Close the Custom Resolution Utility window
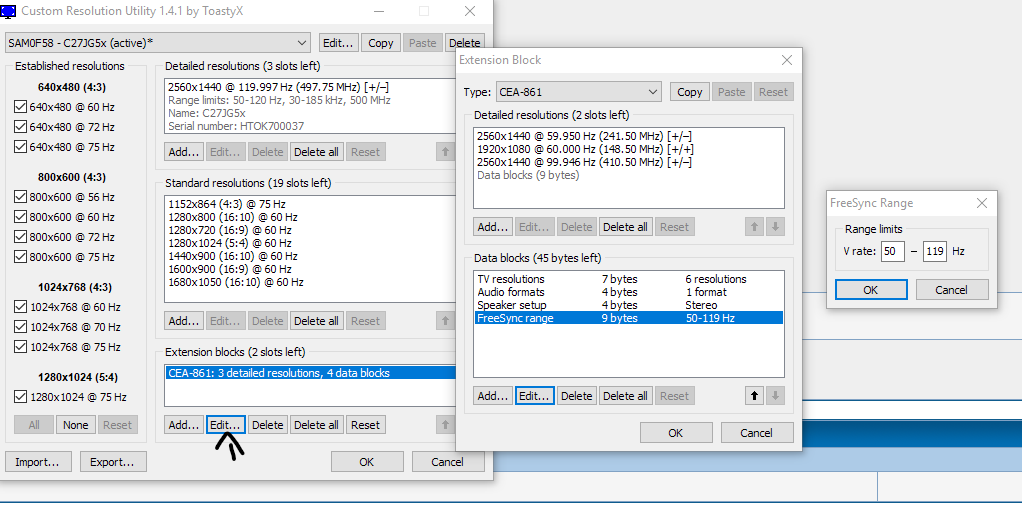The height and width of the screenshot is (519, 1022). (469, 12)
